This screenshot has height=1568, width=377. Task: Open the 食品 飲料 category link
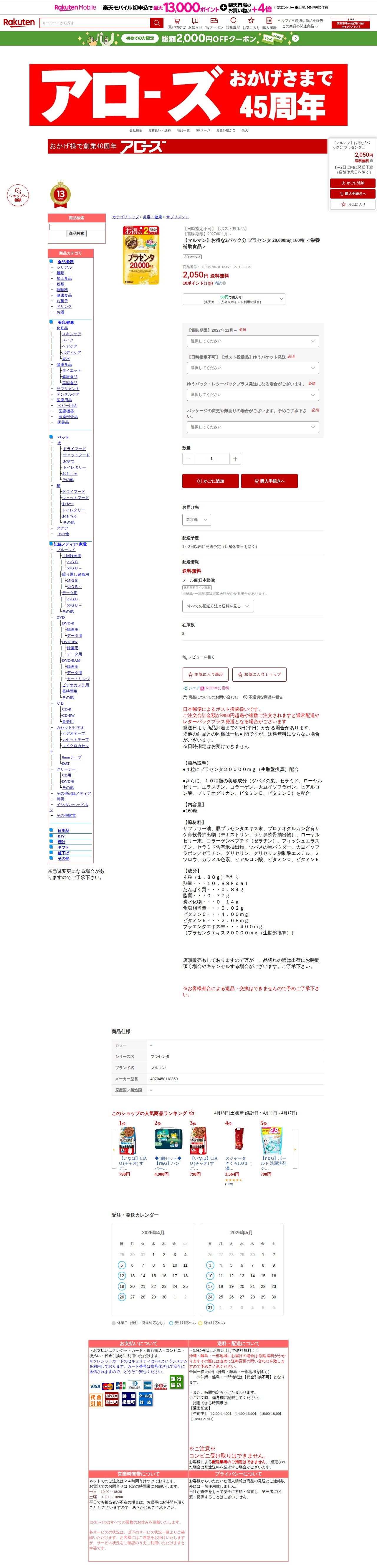66,262
